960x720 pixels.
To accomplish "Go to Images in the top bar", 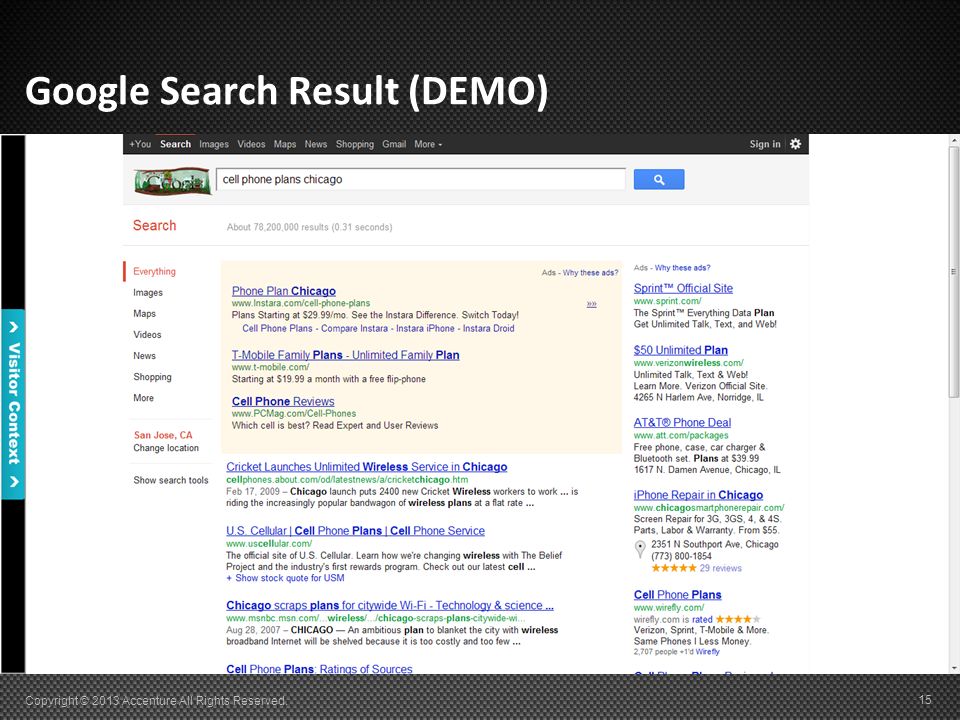I will 214,144.
